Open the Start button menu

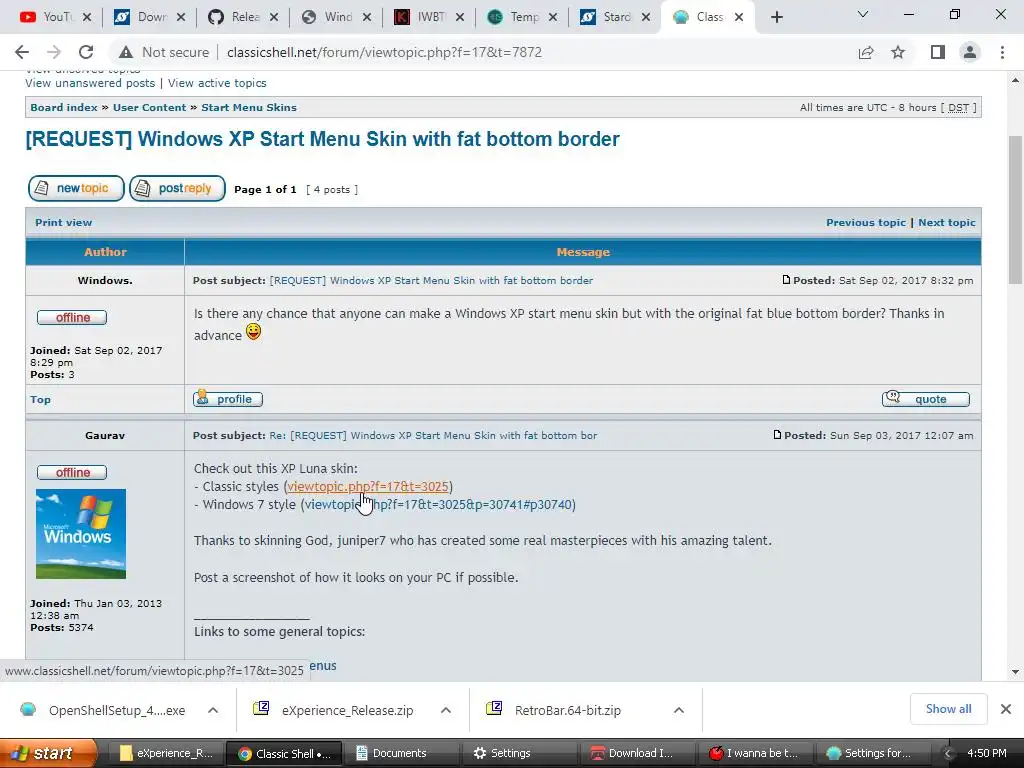47,753
